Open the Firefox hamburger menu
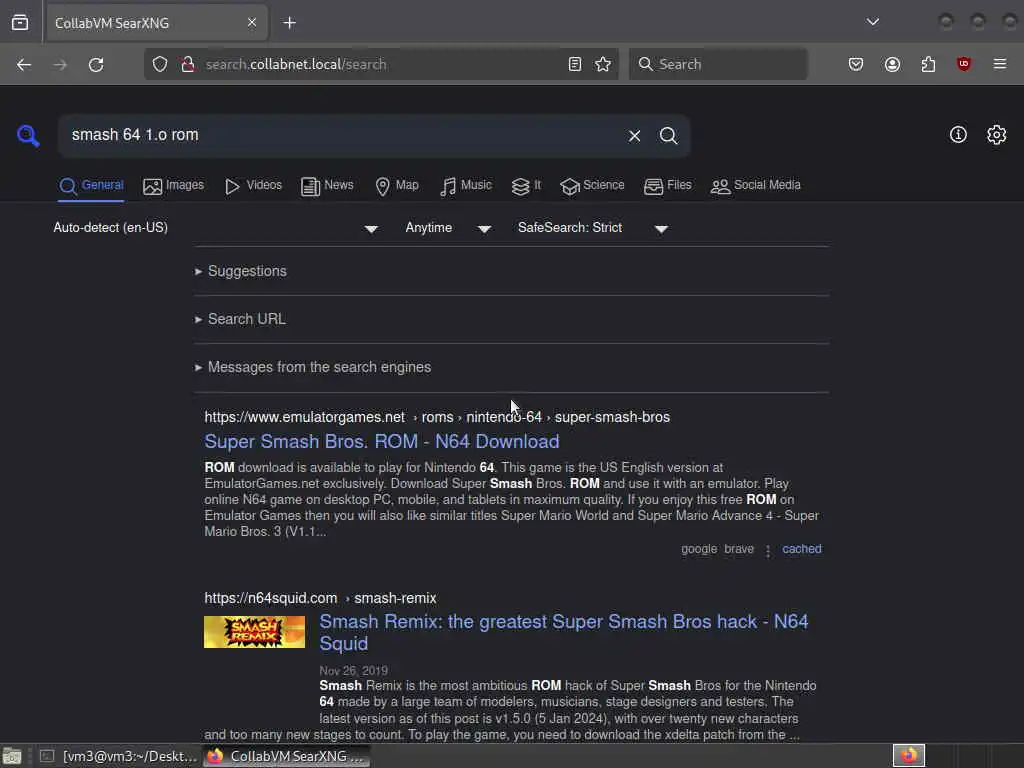 (999, 64)
